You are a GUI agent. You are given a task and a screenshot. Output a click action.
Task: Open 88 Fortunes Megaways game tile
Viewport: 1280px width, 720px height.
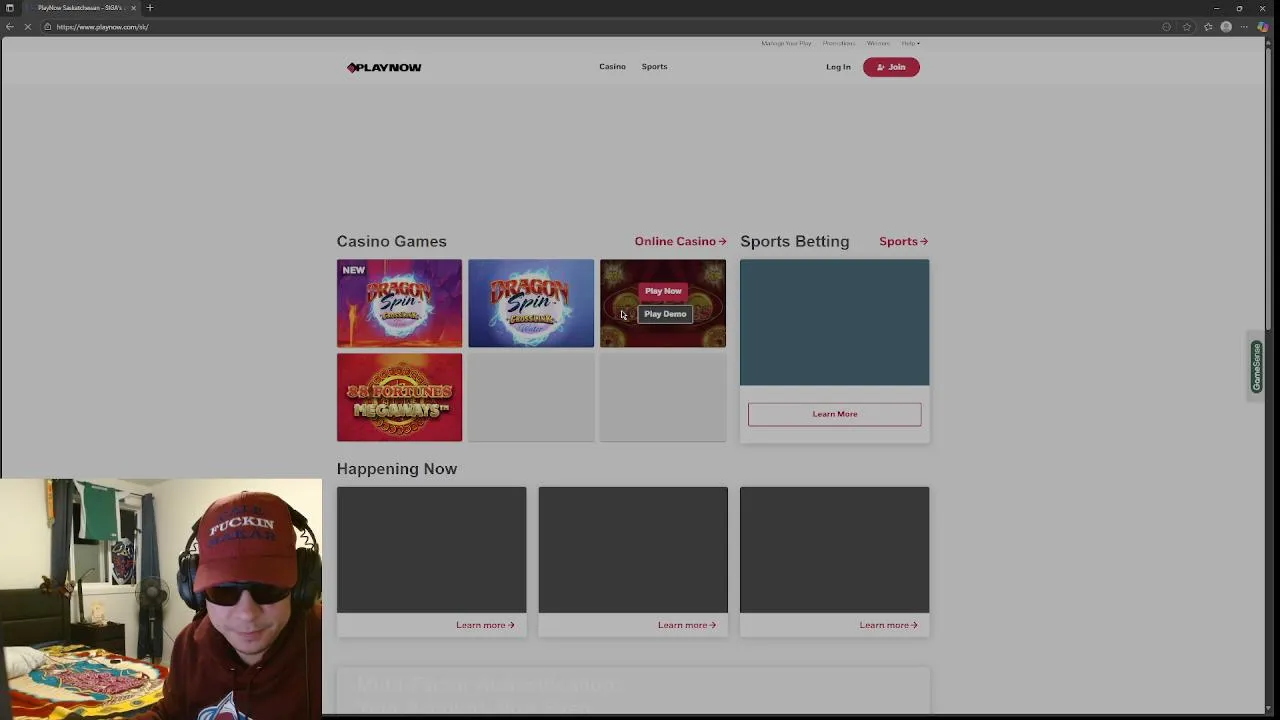(399, 397)
